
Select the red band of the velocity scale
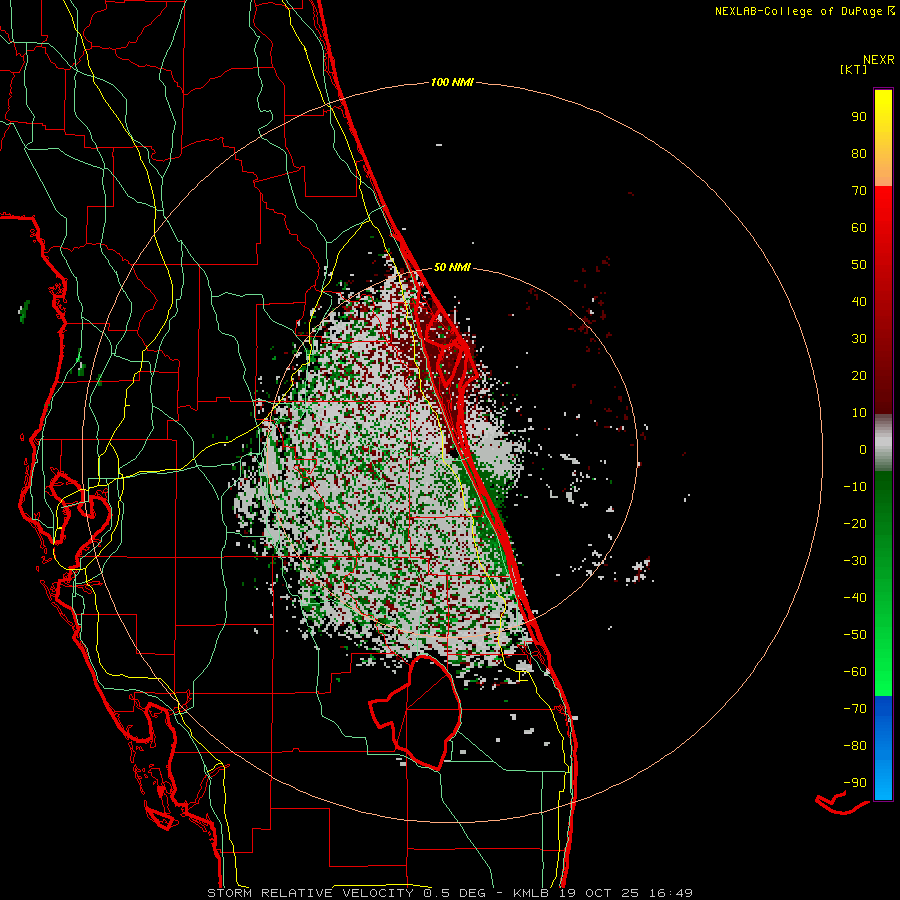pyautogui.click(x=883, y=300)
